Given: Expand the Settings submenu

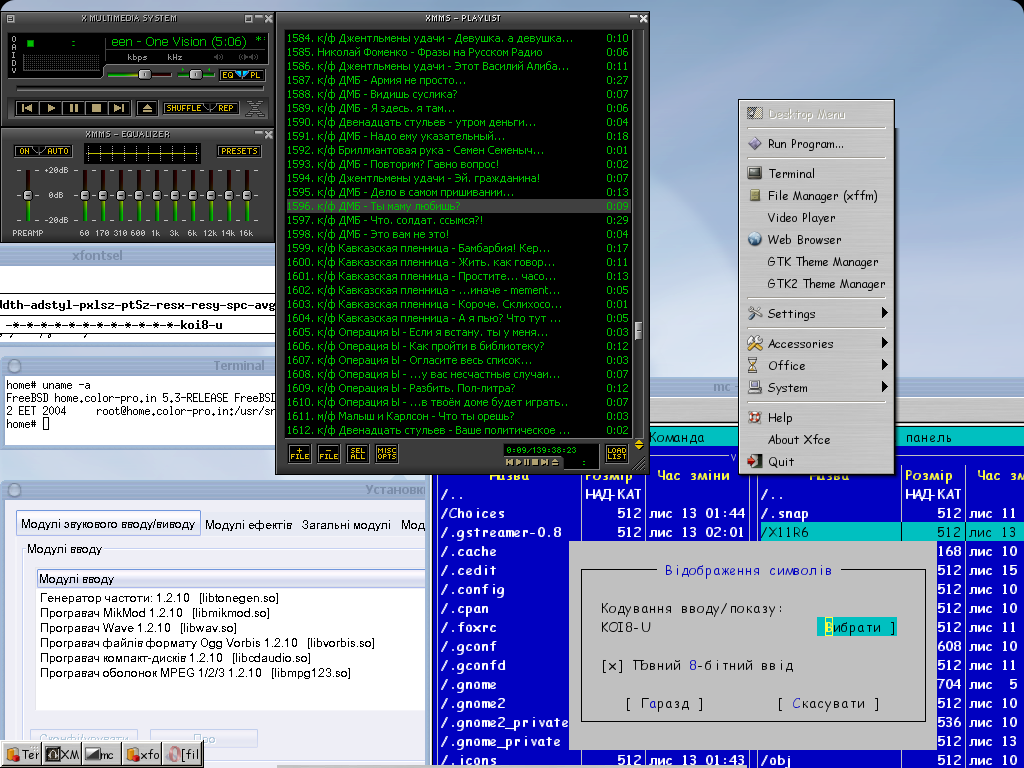Looking at the screenshot, I should tap(816, 314).
